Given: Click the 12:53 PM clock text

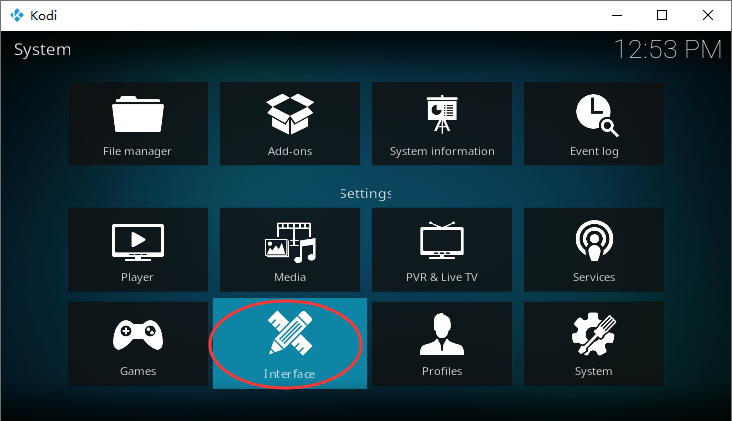Looking at the screenshot, I should click(668, 49).
